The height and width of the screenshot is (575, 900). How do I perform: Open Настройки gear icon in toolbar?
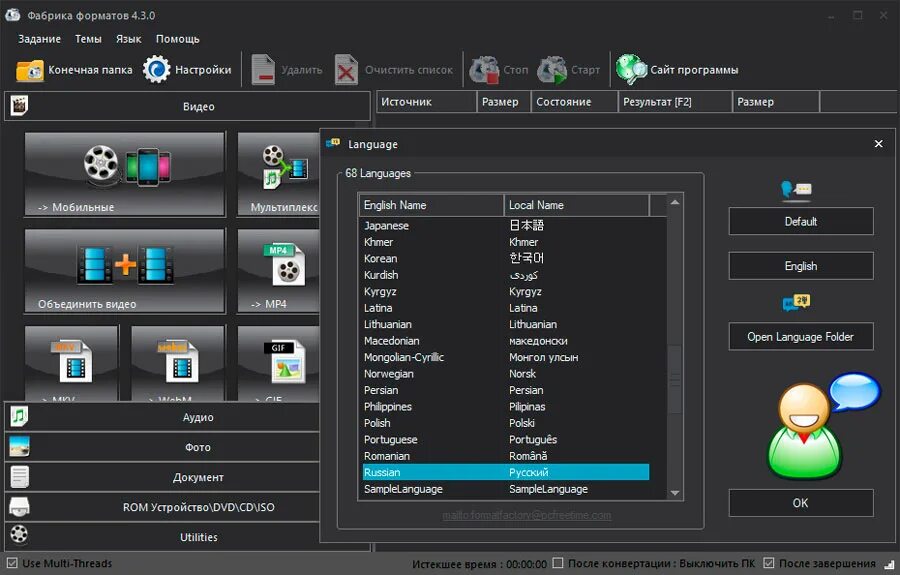157,69
